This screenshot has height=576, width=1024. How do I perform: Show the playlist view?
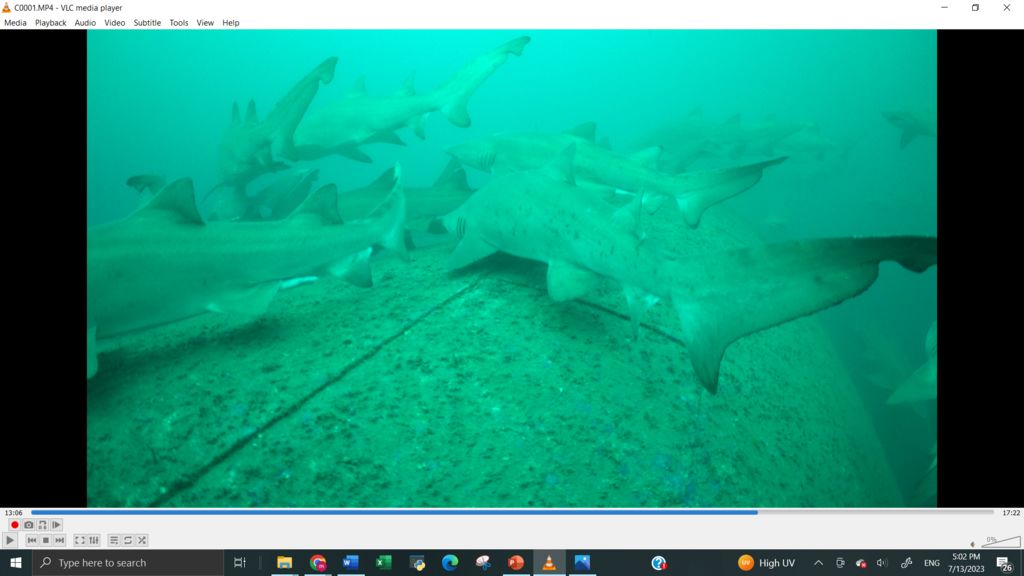pyautogui.click(x=114, y=540)
